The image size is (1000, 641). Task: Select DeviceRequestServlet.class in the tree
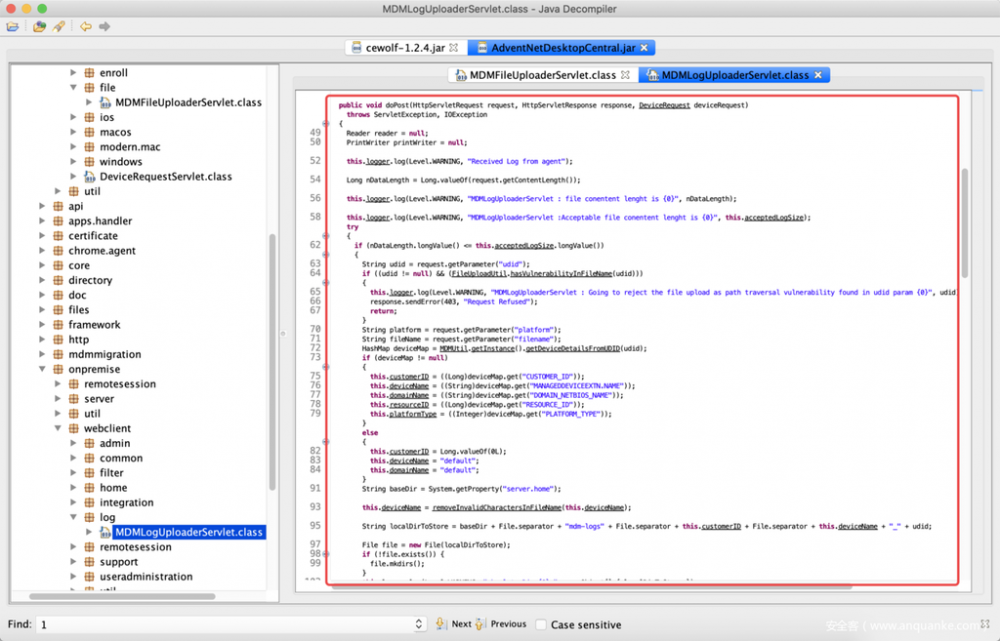click(165, 177)
